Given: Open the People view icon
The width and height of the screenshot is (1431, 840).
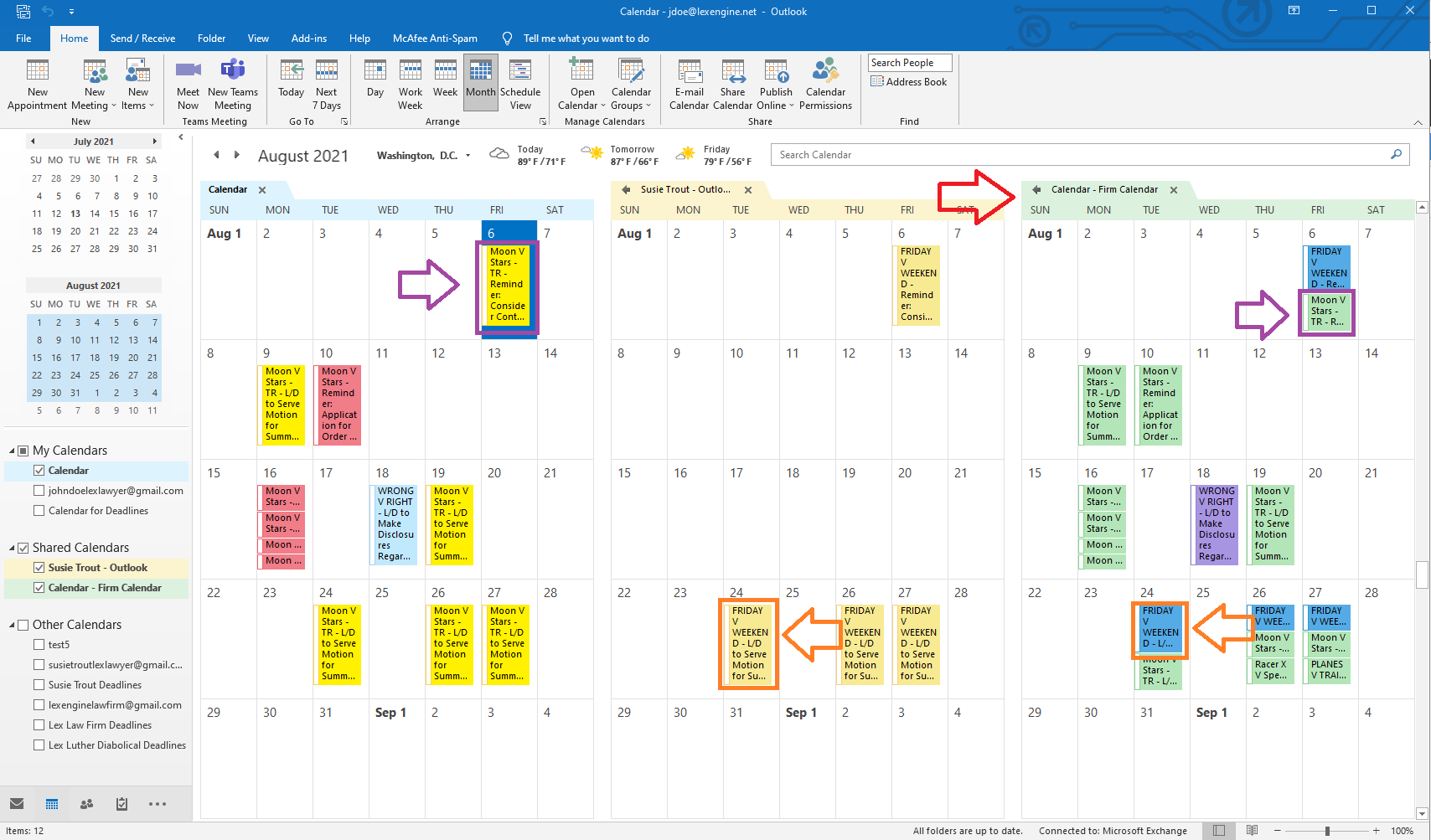Looking at the screenshot, I should tap(86, 804).
